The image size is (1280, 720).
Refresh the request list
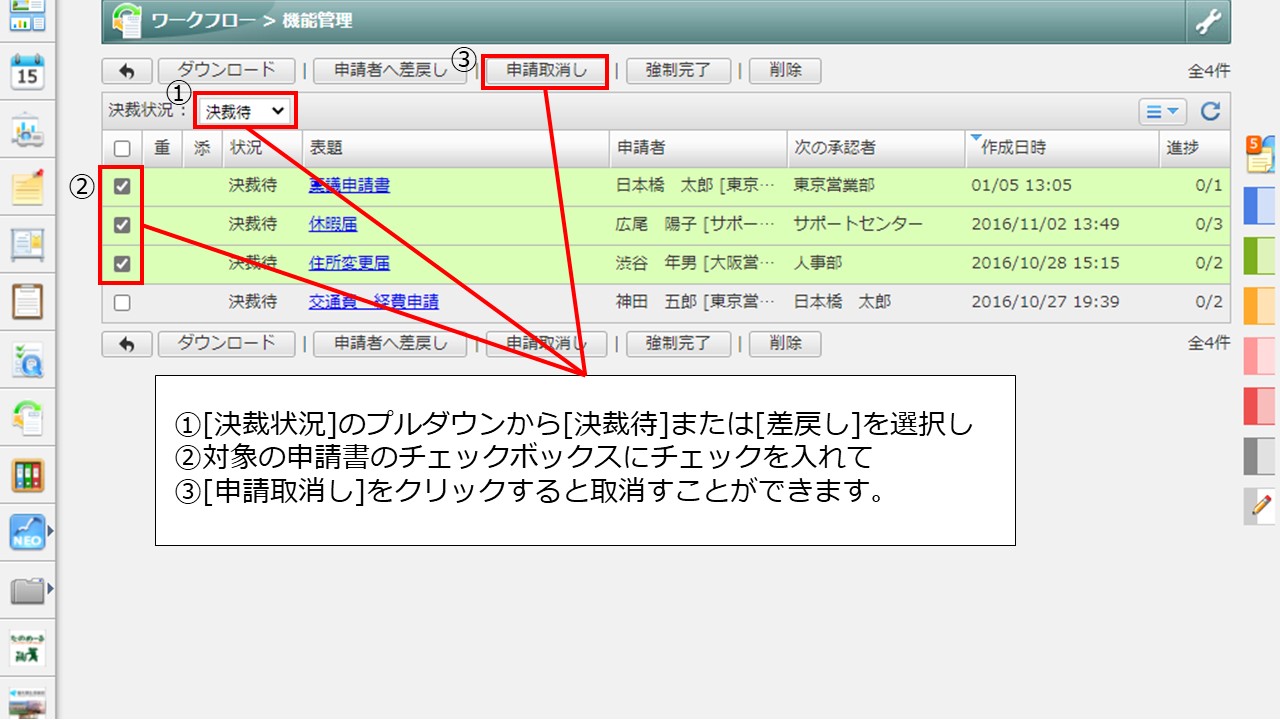click(1210, 111)
